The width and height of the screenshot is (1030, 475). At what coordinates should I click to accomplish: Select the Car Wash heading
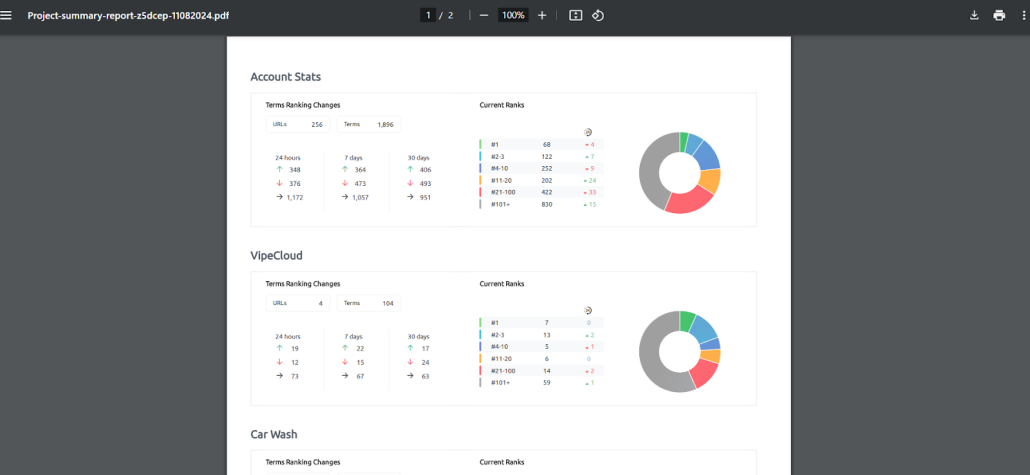273,434
